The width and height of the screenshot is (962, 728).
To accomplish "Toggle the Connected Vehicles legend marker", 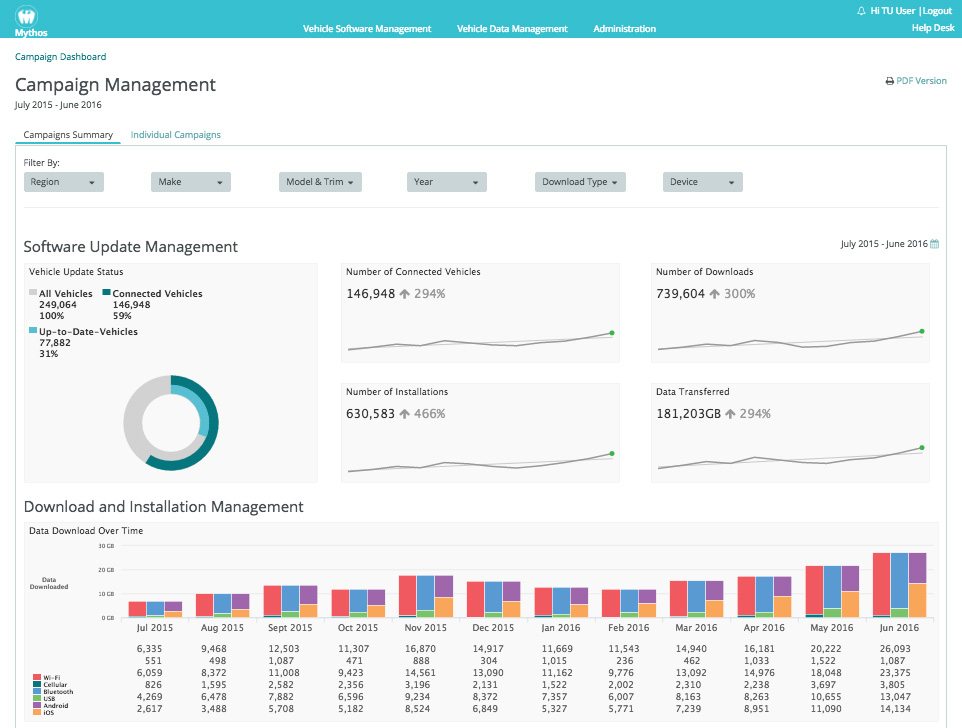I will click(106, 294).
